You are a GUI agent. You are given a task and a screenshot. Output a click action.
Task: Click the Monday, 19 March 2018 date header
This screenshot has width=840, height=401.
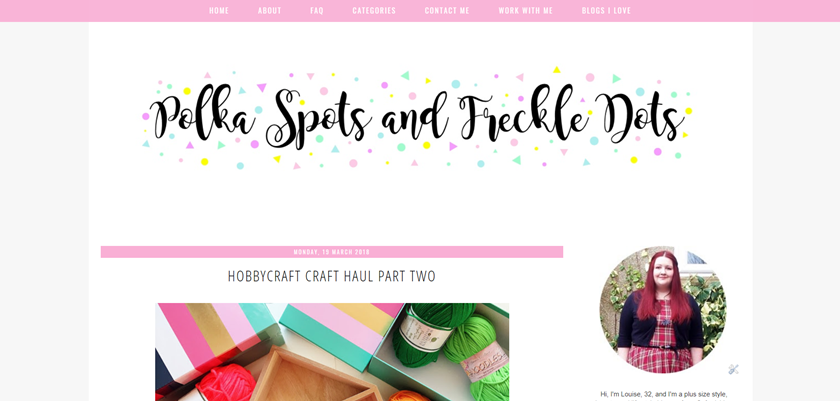tap(332, 252)
